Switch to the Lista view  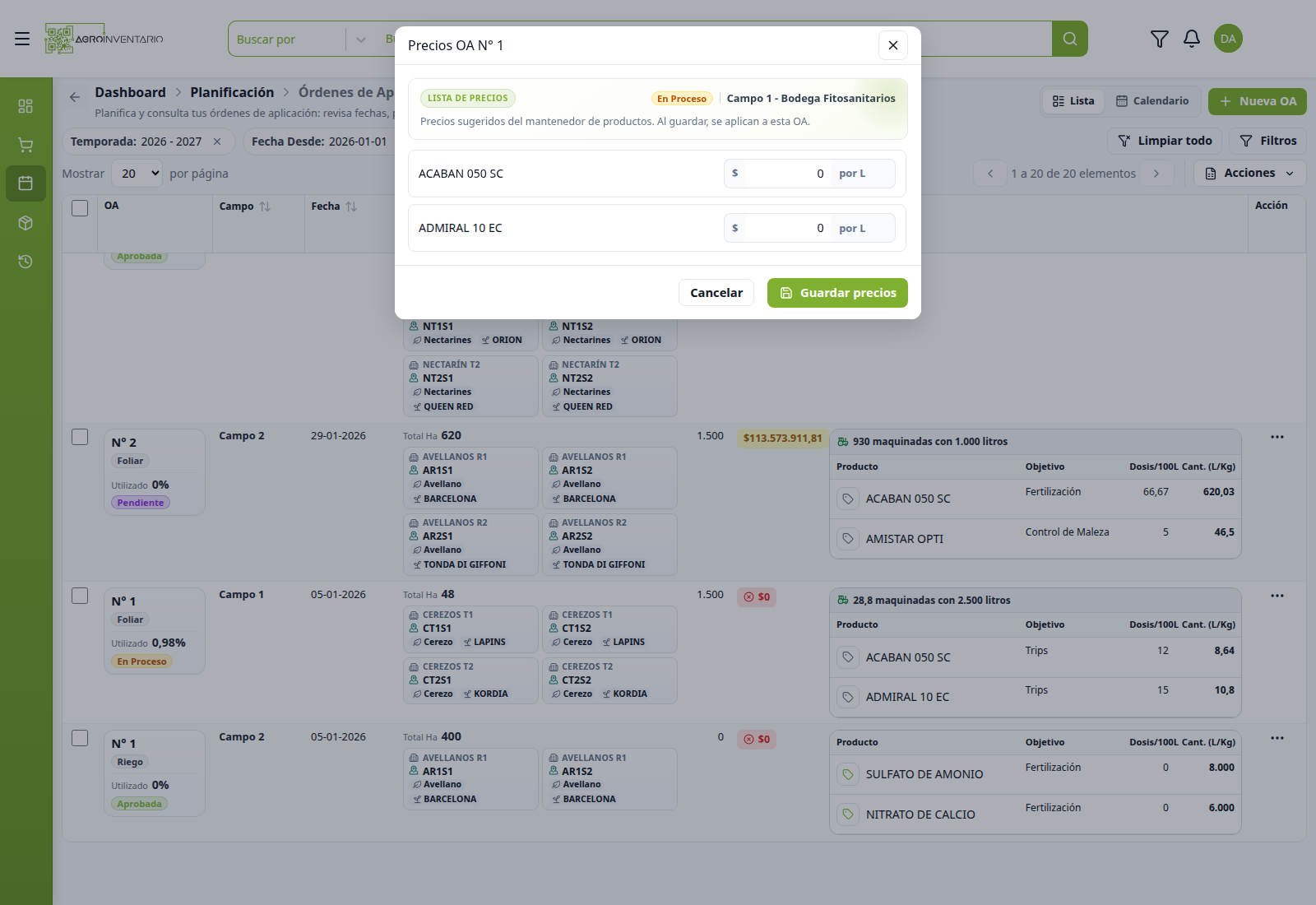click(1073, 101)
